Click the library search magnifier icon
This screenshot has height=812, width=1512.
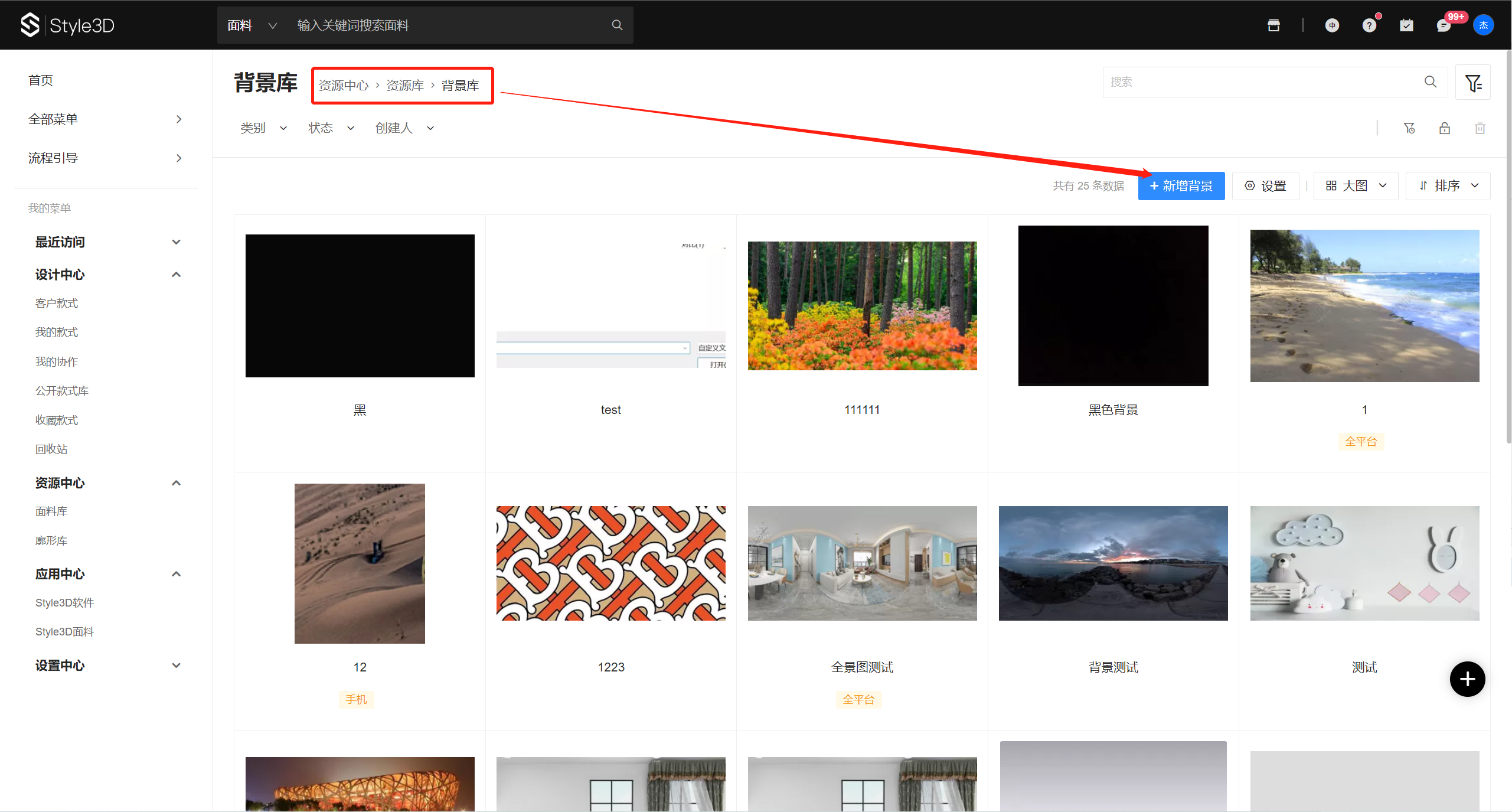point(1431,81)
